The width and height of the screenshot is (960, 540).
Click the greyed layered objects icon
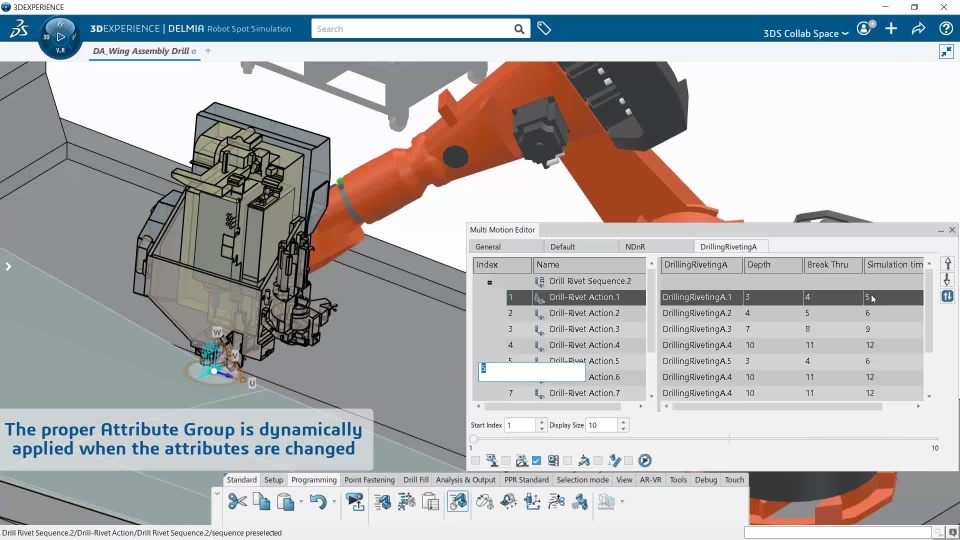click(x=606, y=501)
